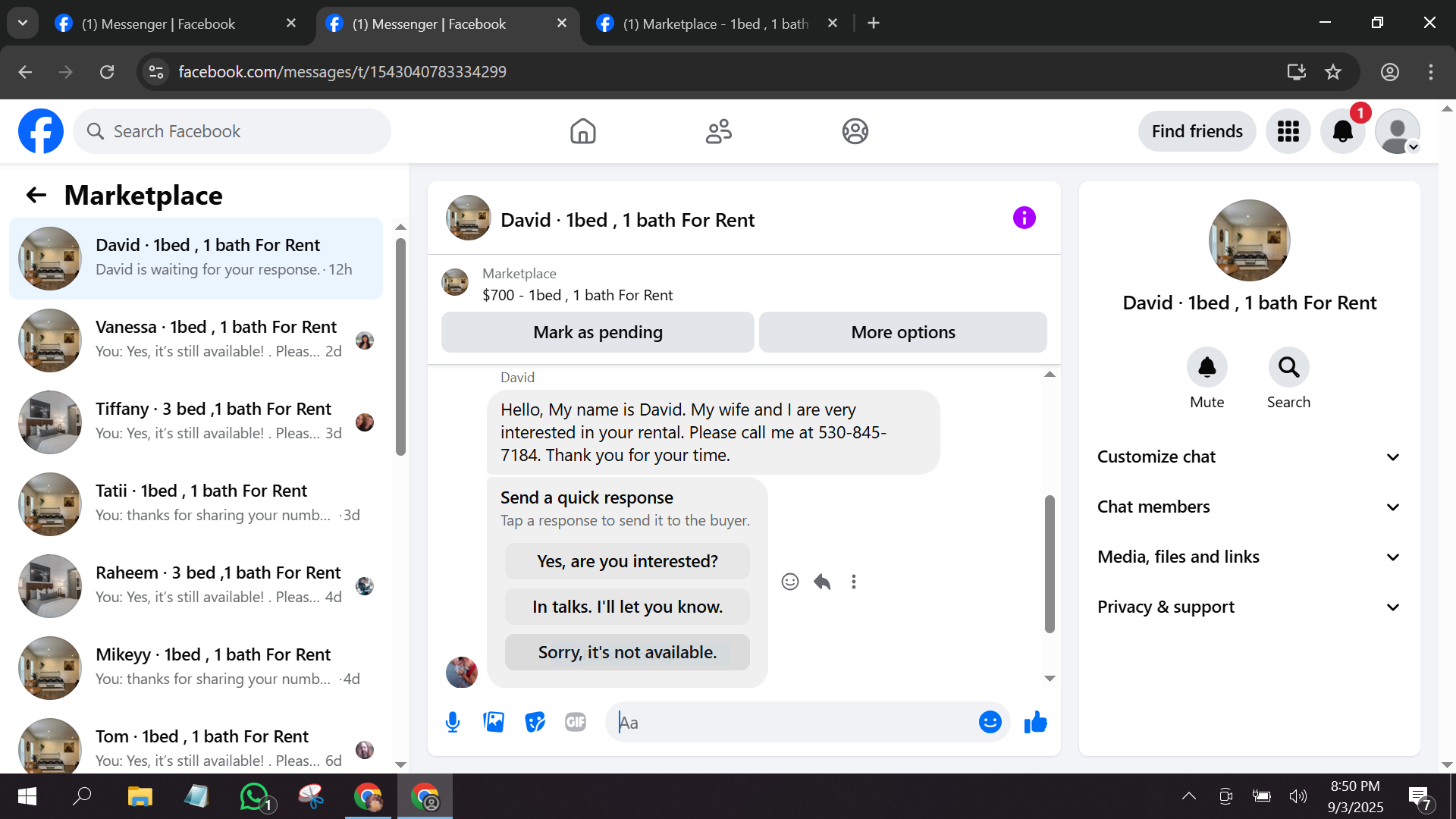1456x819 pixels.
Task: Open Windows taskbar search
Action: 82,796
